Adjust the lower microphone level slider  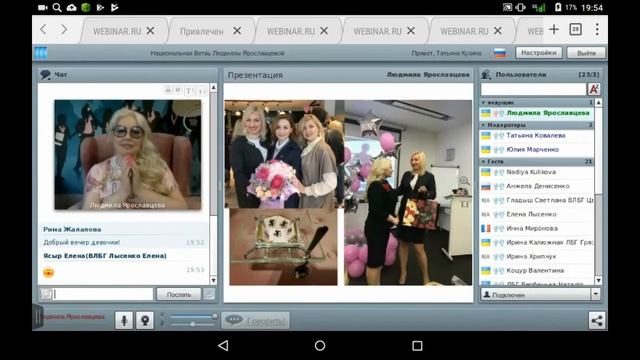pos(193,324)
